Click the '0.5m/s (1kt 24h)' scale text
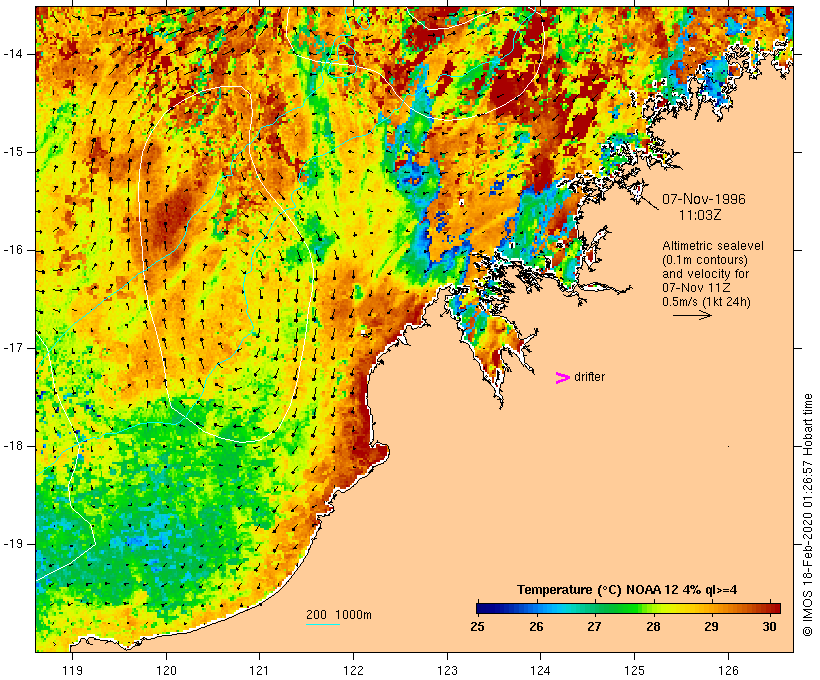Viewport: 820px width, 680px height. point(706,302)
